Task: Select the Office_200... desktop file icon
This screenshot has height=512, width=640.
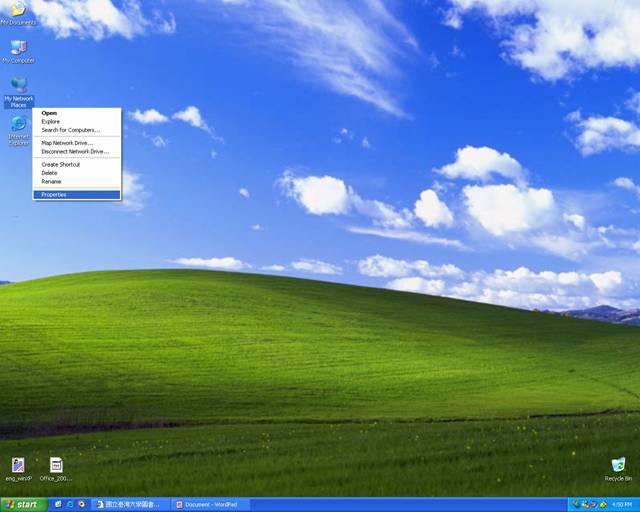Action: tap(56, 469)
